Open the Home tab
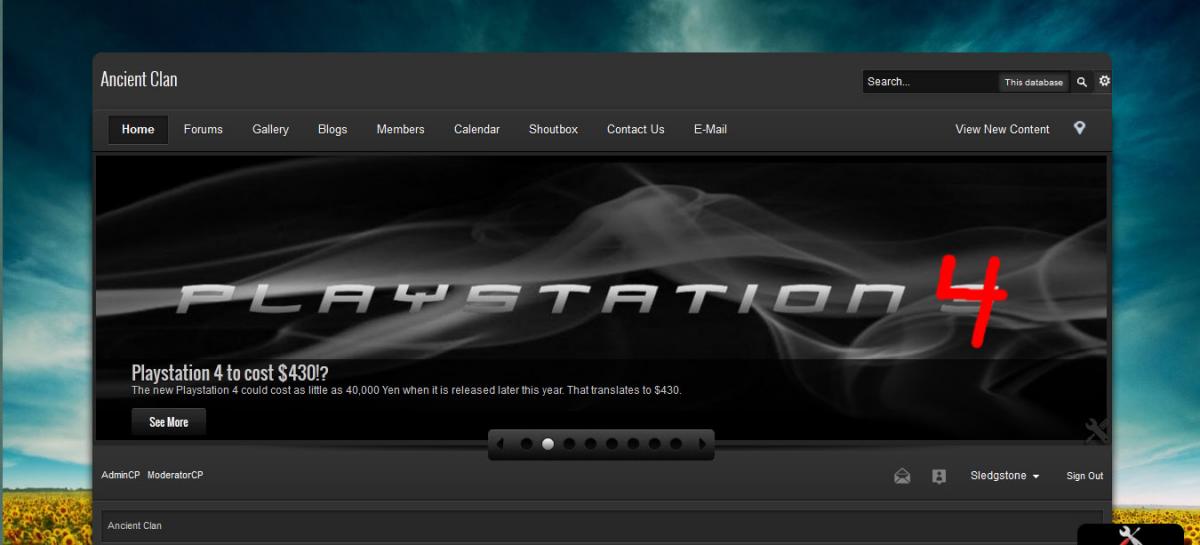Screen dimensions: 1200x545 [x=138, y=129]
